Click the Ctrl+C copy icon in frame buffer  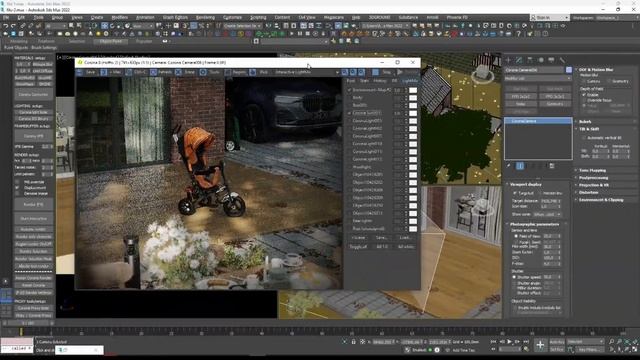click(x=128, y=72)
